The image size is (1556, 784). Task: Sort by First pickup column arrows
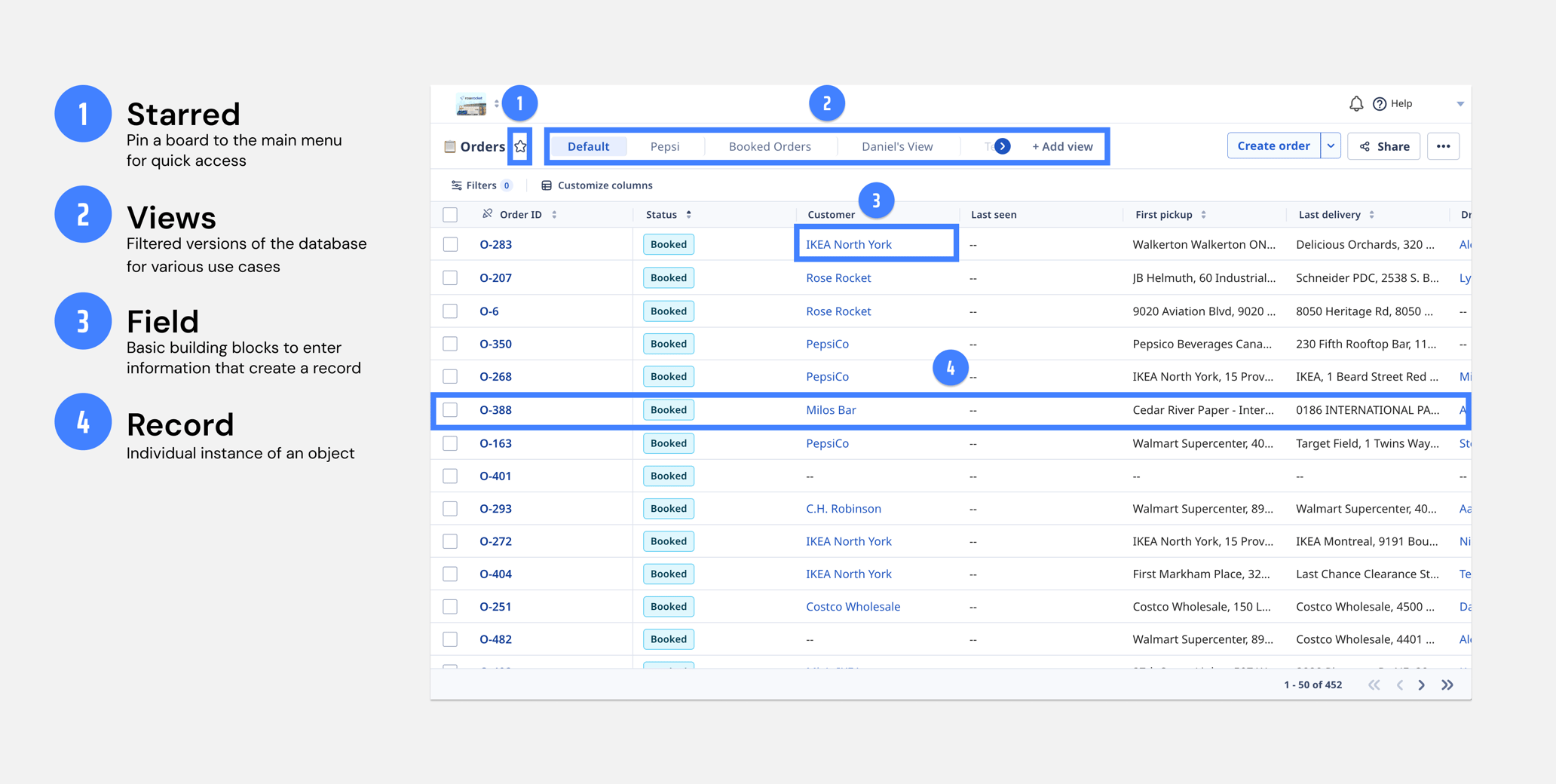click(1203, 215)
